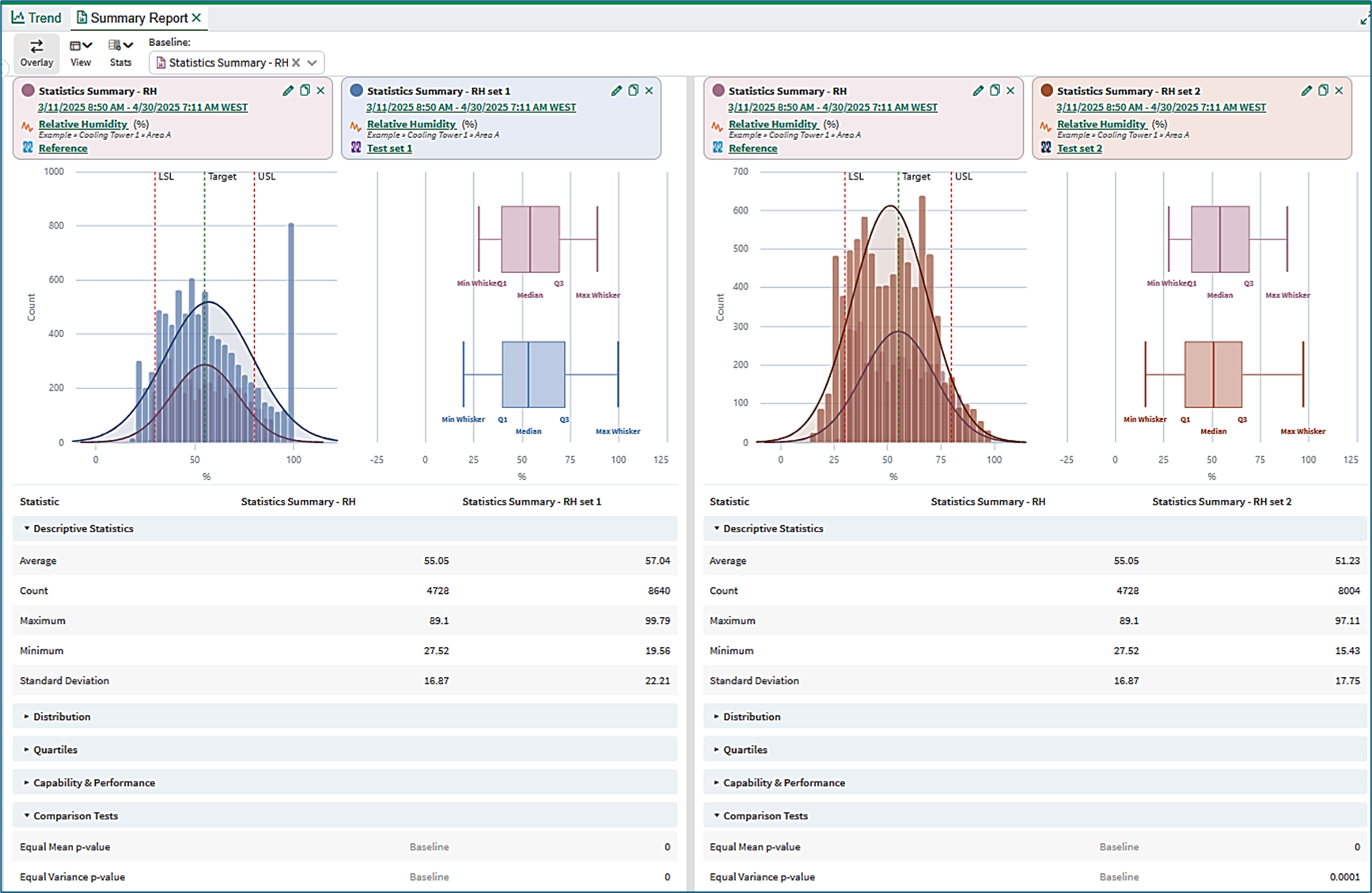
Task: Click the expand icon at top right corner
Action: (1365, 19)
